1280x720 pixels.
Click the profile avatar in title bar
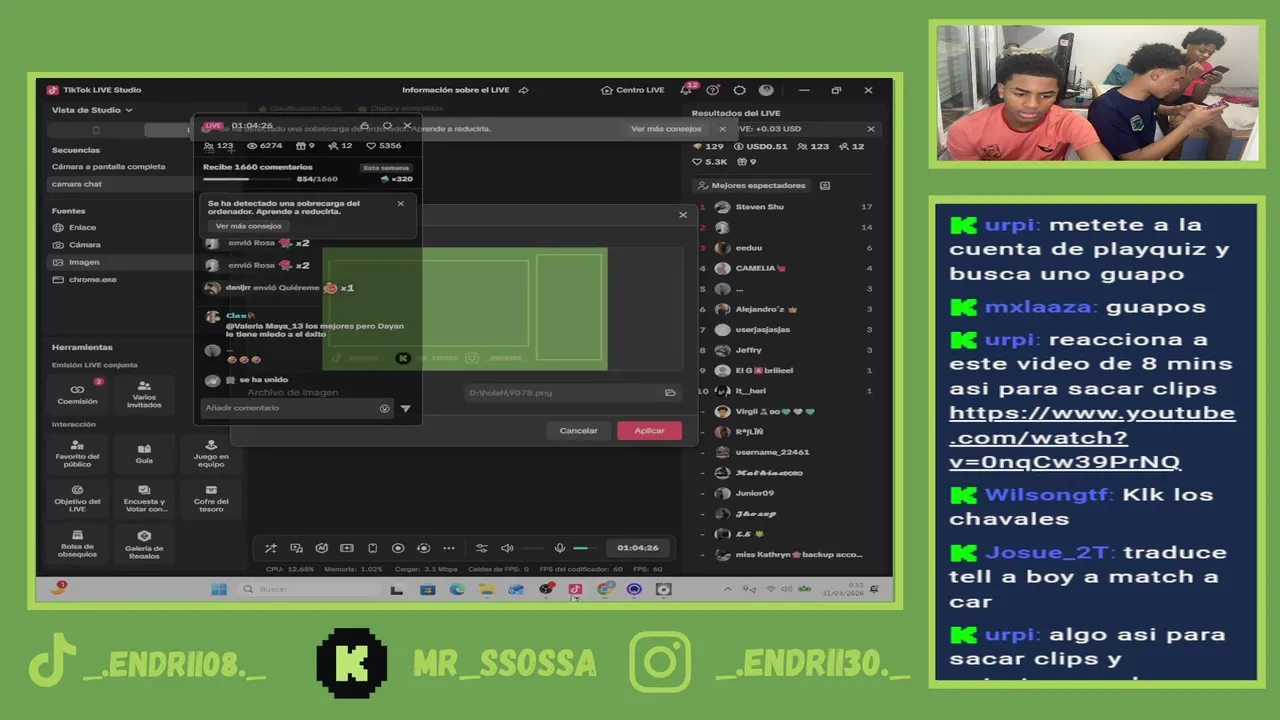(x=766, y=90)
